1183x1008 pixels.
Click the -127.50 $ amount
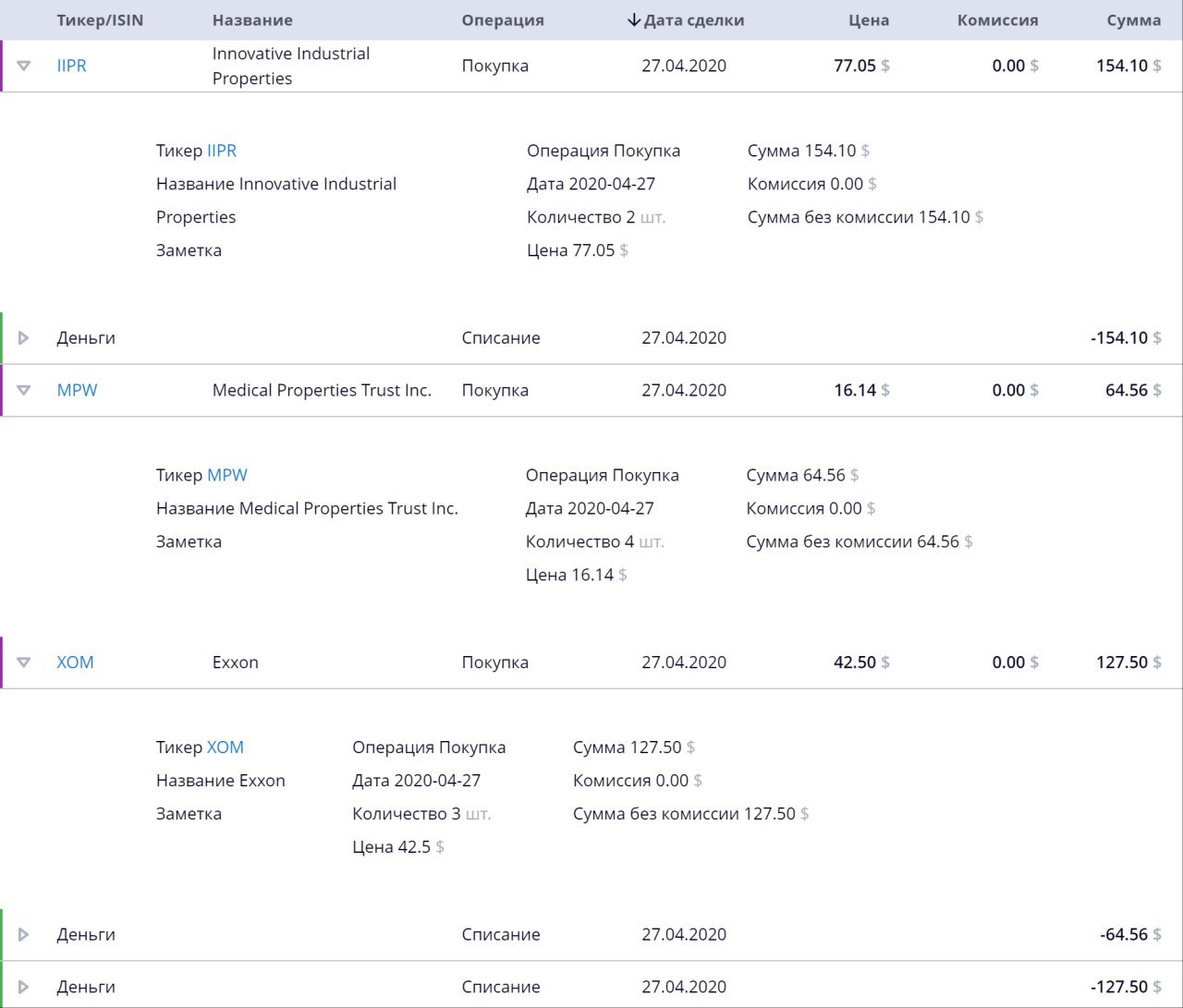[1126, 987]
